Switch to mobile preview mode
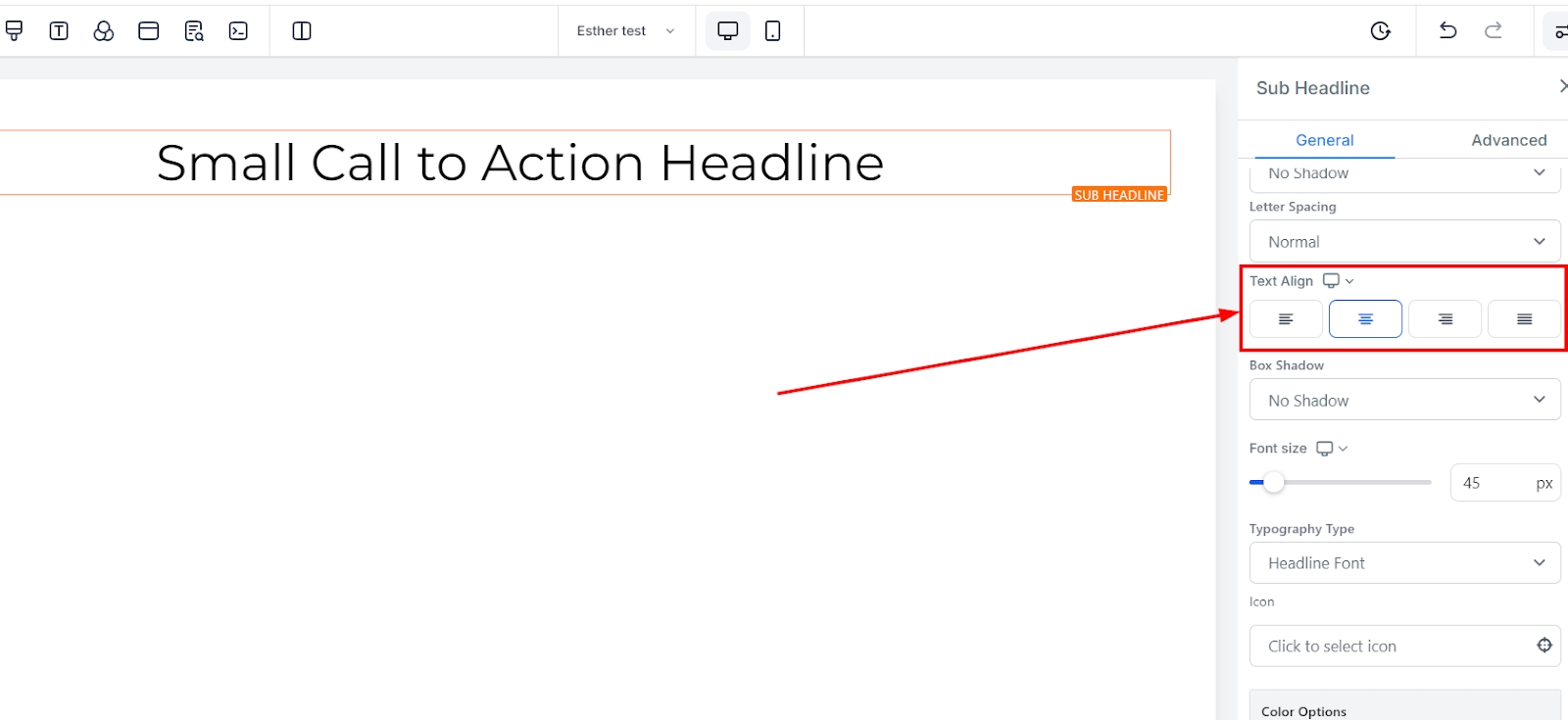The image size is (1568, 720). tap(773, 31)
